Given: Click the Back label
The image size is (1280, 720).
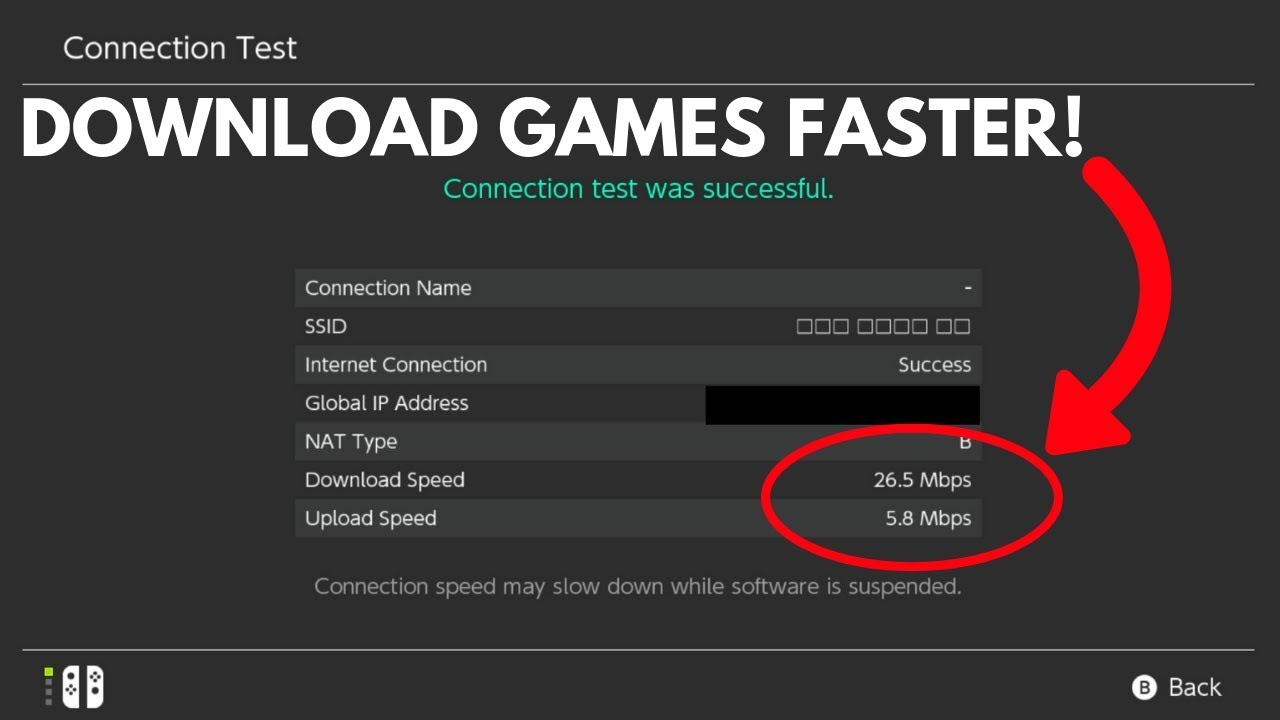Looking at the screenshot, I should pos(1194,687).
